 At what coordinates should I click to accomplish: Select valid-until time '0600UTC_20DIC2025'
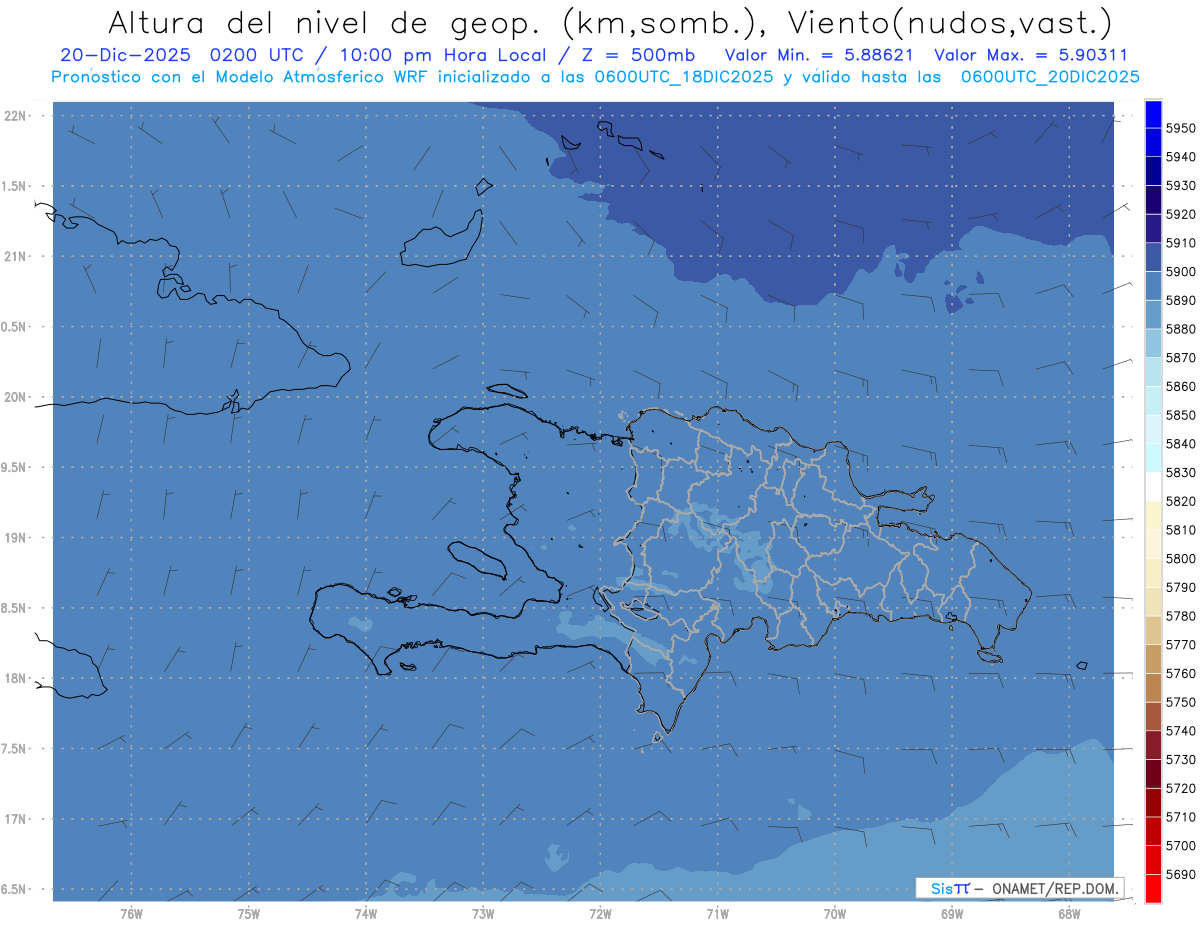pyautogui.click(x=1050, y=76)
